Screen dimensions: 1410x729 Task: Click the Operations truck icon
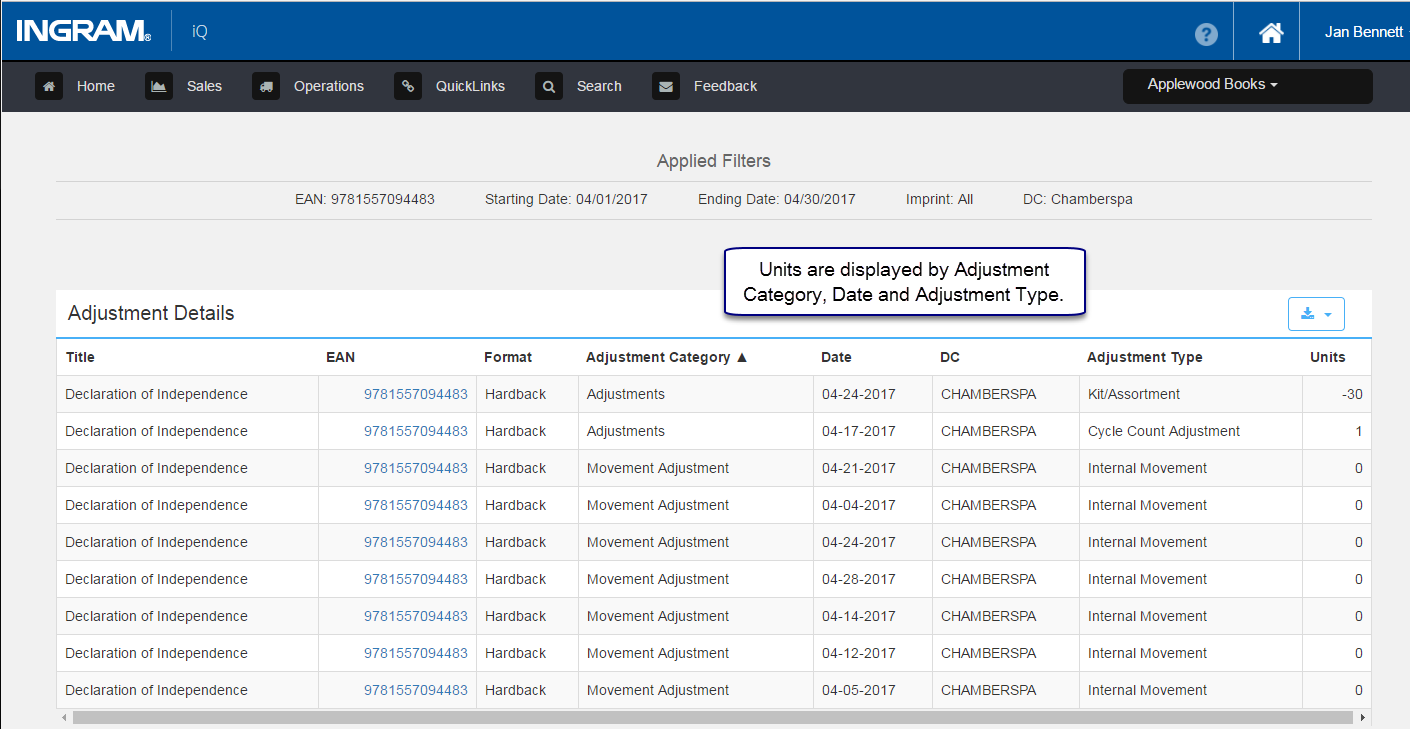[x=266, y=86]
